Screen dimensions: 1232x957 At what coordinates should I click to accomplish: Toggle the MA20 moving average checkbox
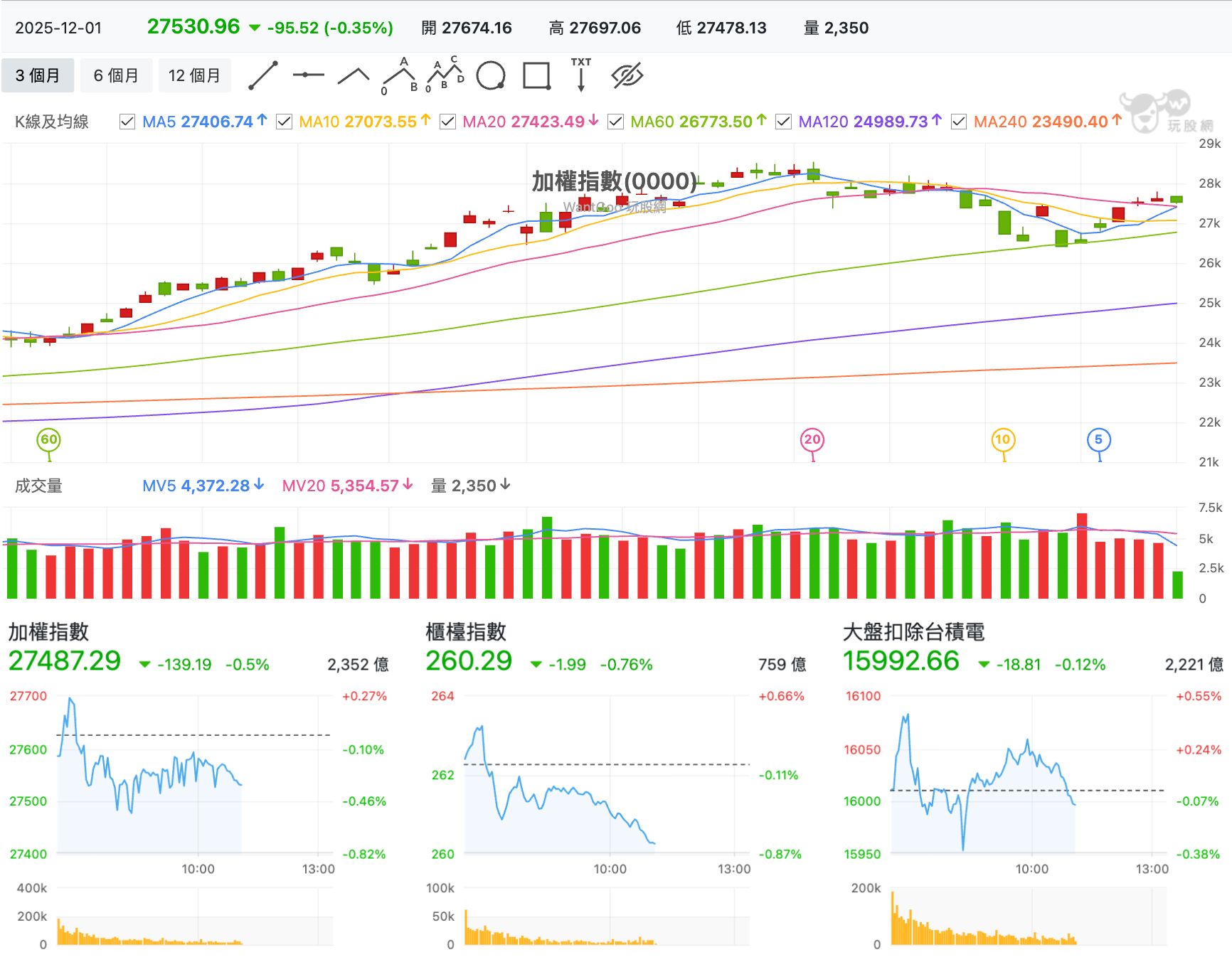447,122
